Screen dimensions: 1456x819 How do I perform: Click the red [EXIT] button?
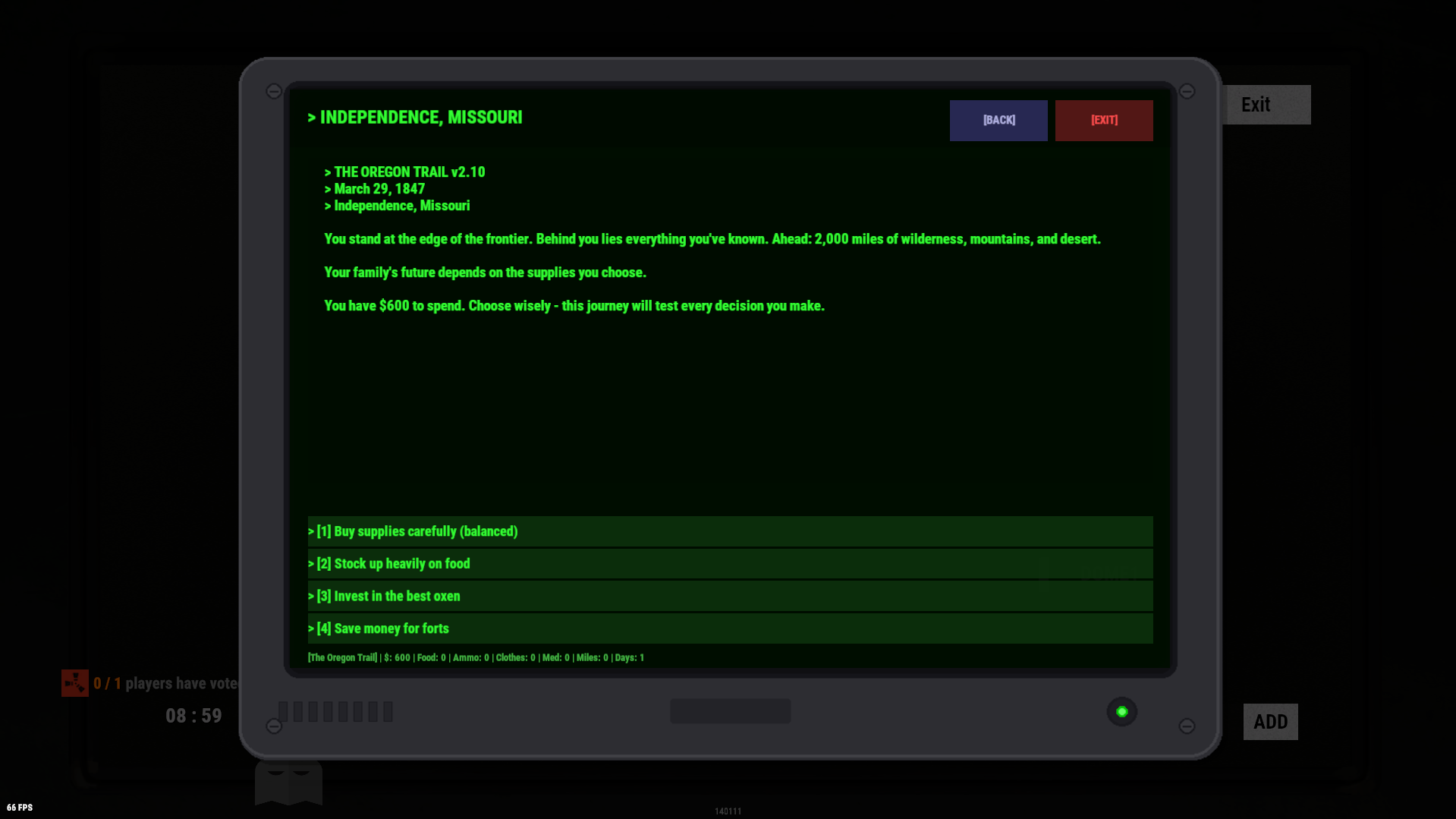[x=1104, y=120]
